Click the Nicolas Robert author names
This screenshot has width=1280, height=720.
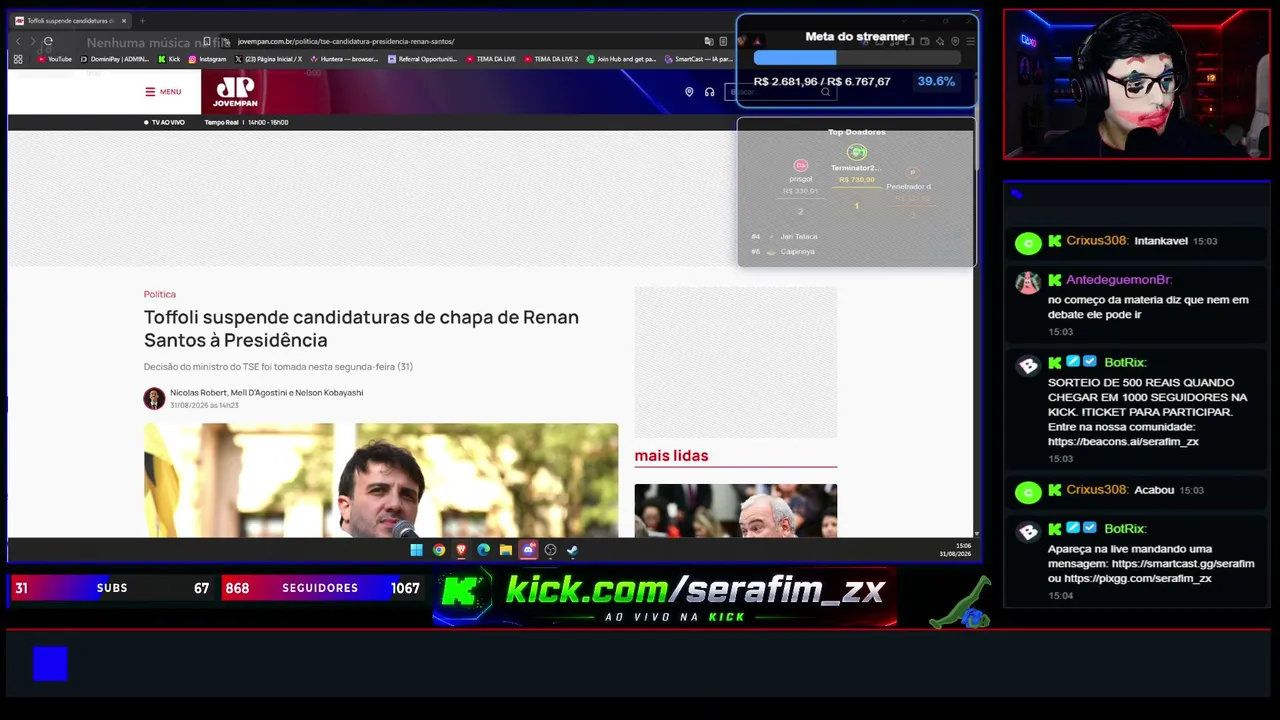coord(266,393)
